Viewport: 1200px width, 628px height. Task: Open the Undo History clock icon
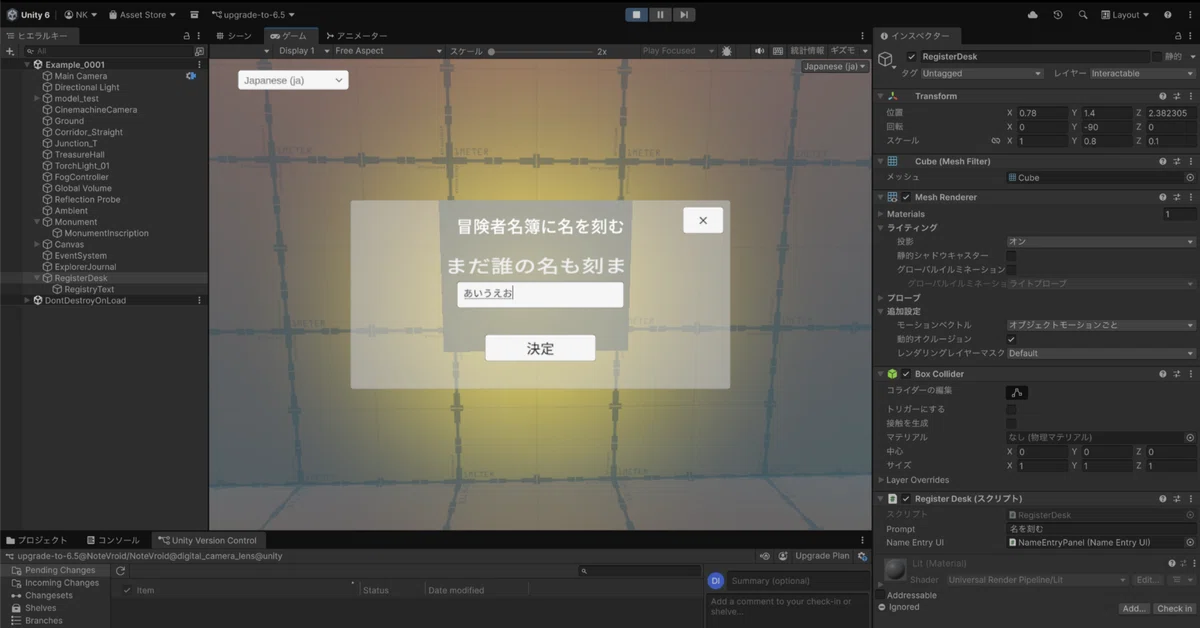[1058, 15]
